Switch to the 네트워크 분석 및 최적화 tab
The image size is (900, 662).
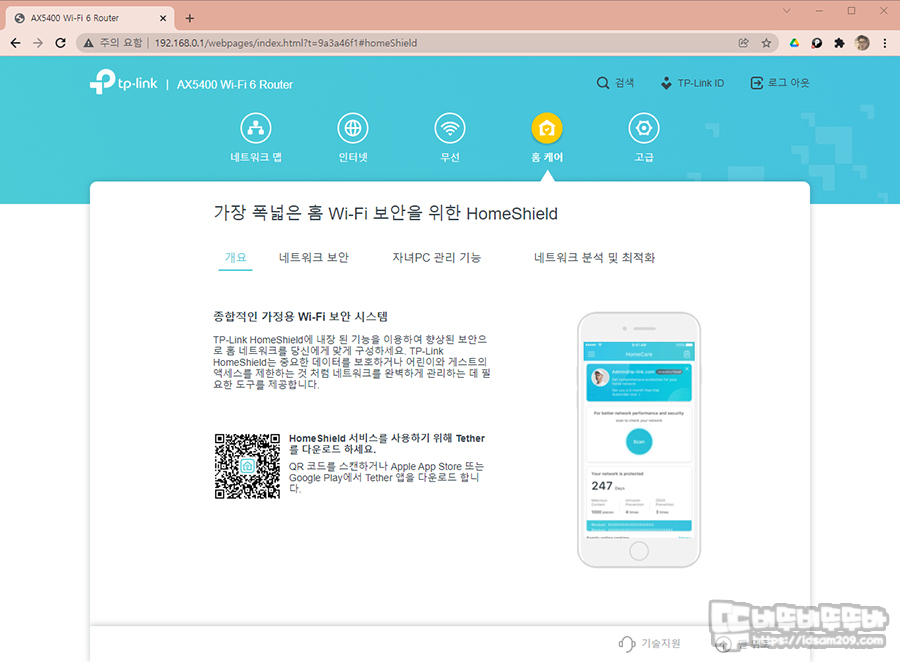coord(594,258)
